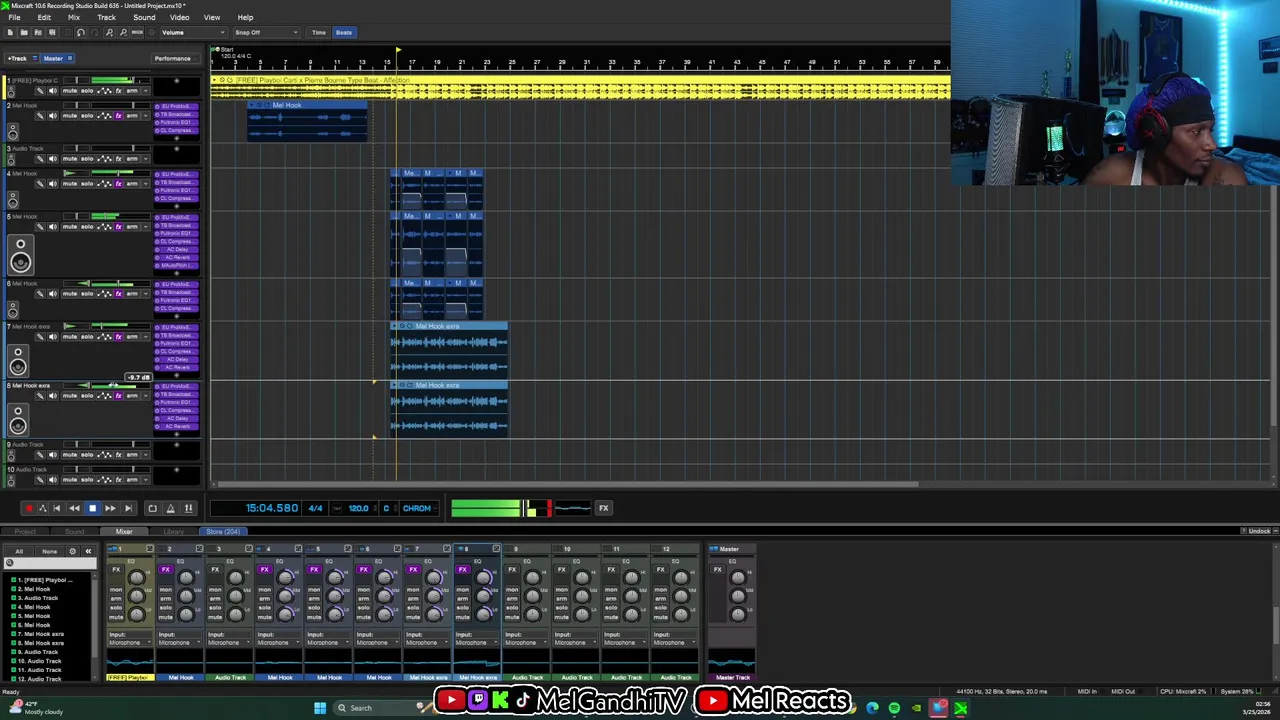Click the All button in mixer list
1280x720 pixels.
19,551
